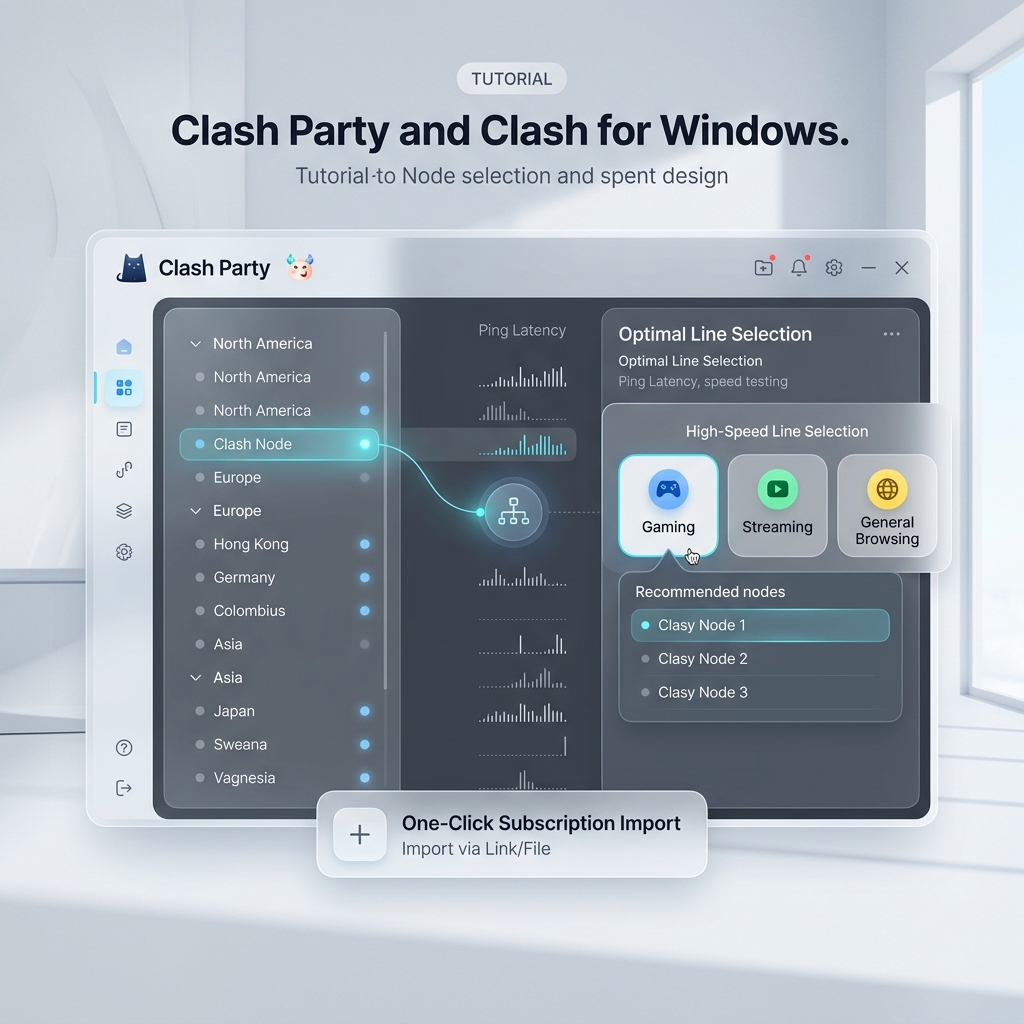Click One-Click Subscription Import button

pos(512,835)
